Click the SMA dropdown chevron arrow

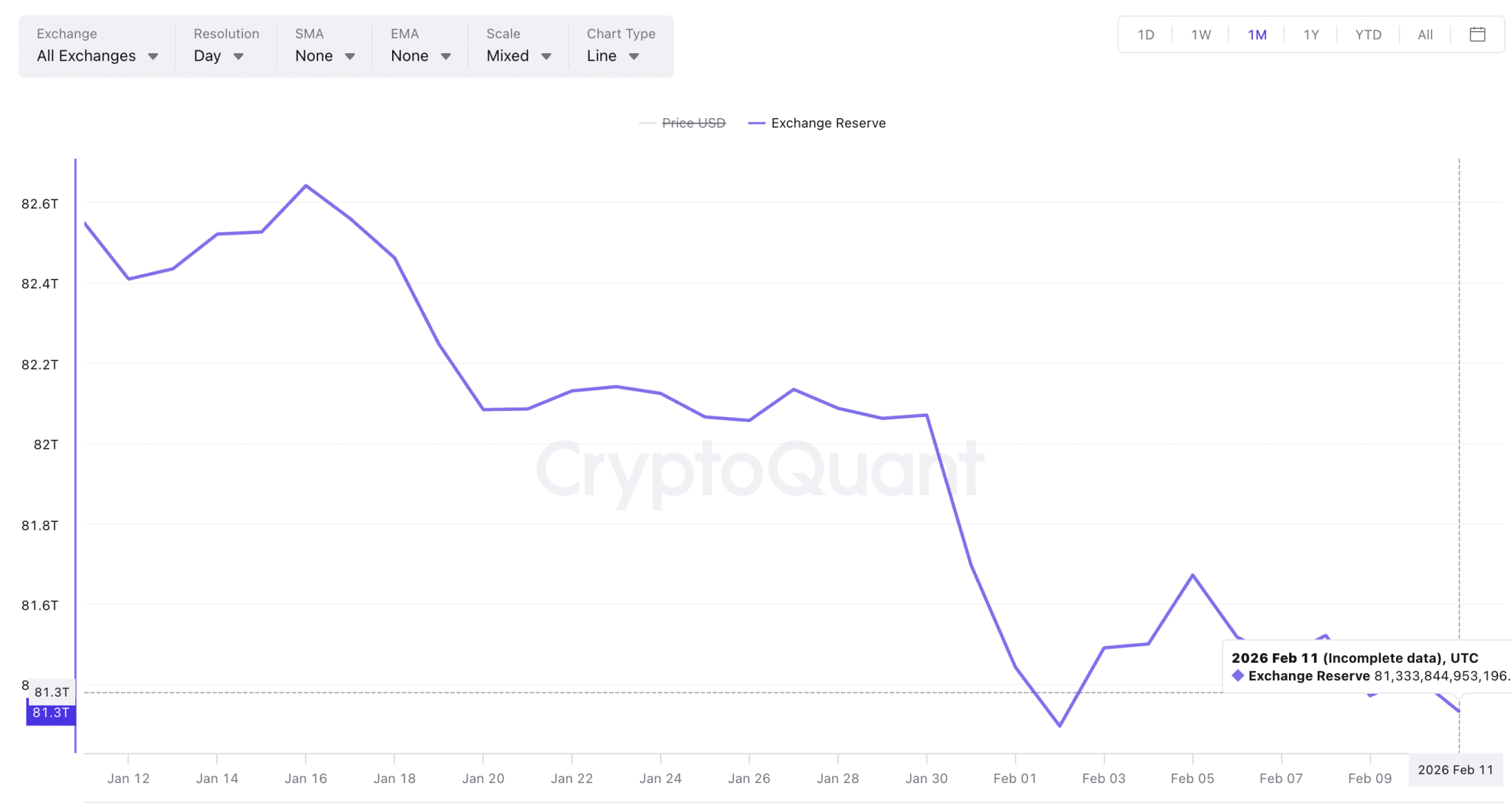pyautogui.click(x=349, y=56)
